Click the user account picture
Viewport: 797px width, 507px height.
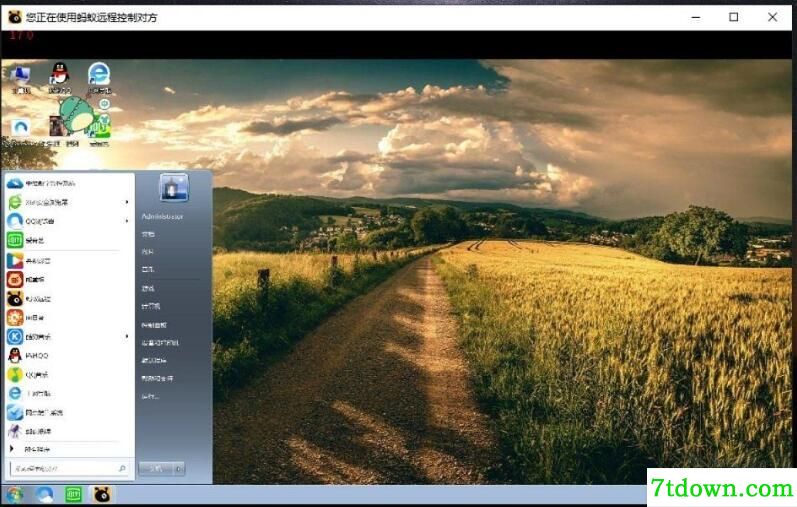pos(174,188)
